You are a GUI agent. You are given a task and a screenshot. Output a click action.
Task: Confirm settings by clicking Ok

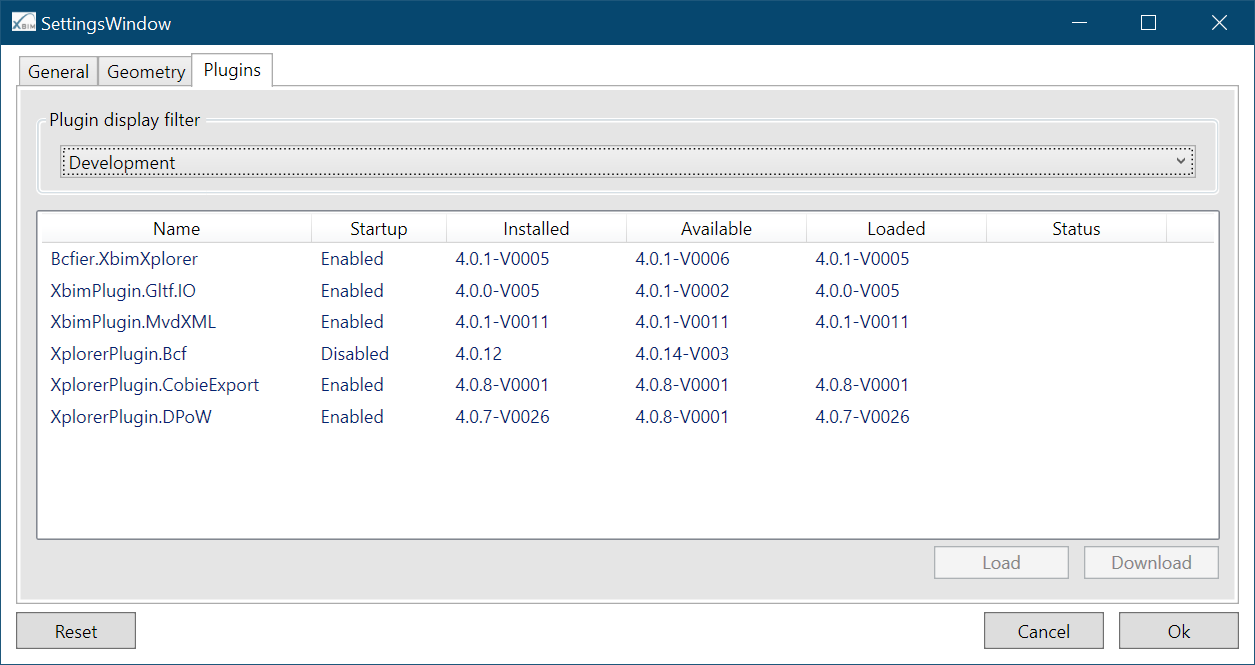click(x=1177, y=630)
